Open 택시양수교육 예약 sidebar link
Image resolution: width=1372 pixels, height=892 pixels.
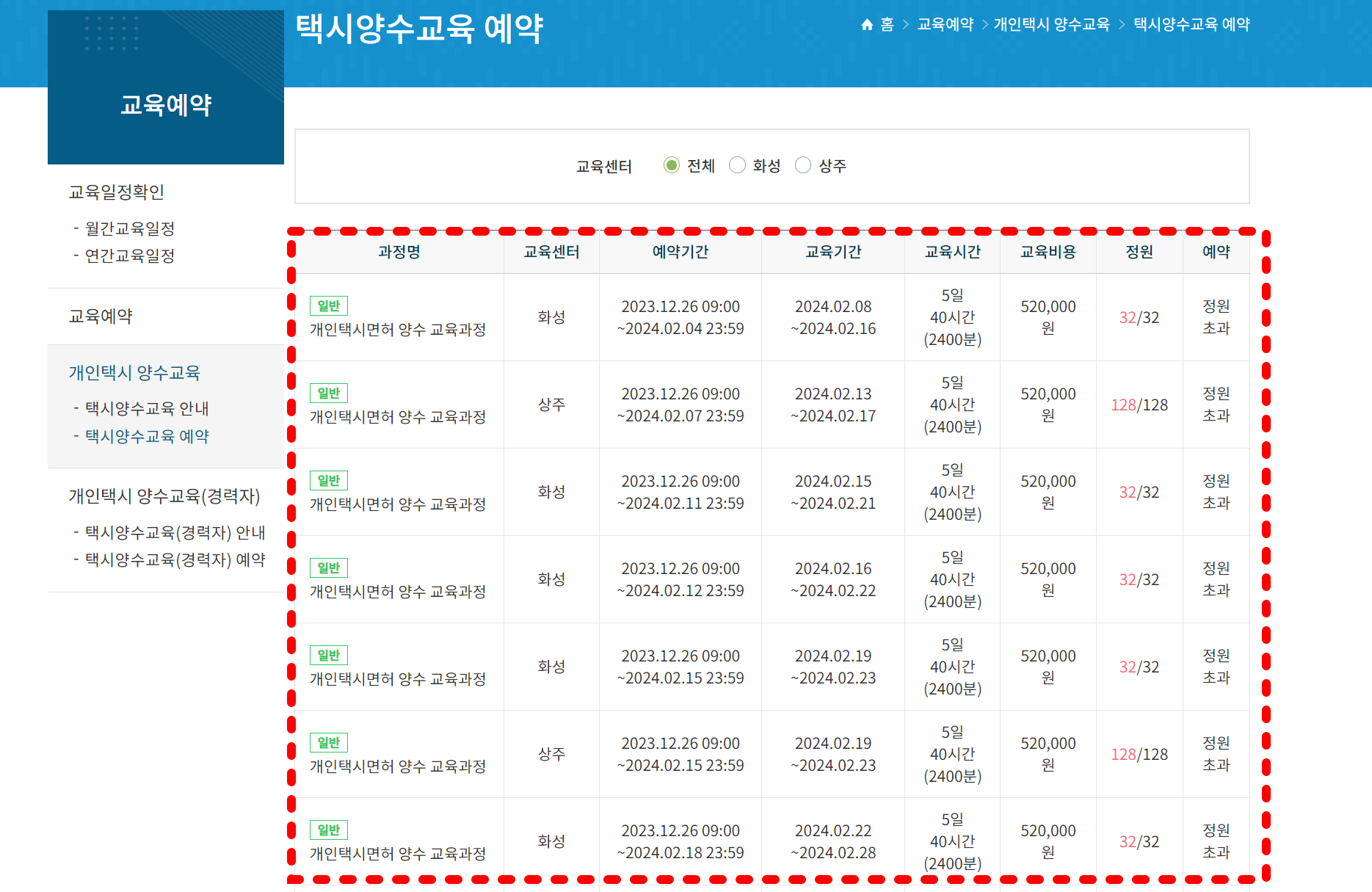coord(147,436)
